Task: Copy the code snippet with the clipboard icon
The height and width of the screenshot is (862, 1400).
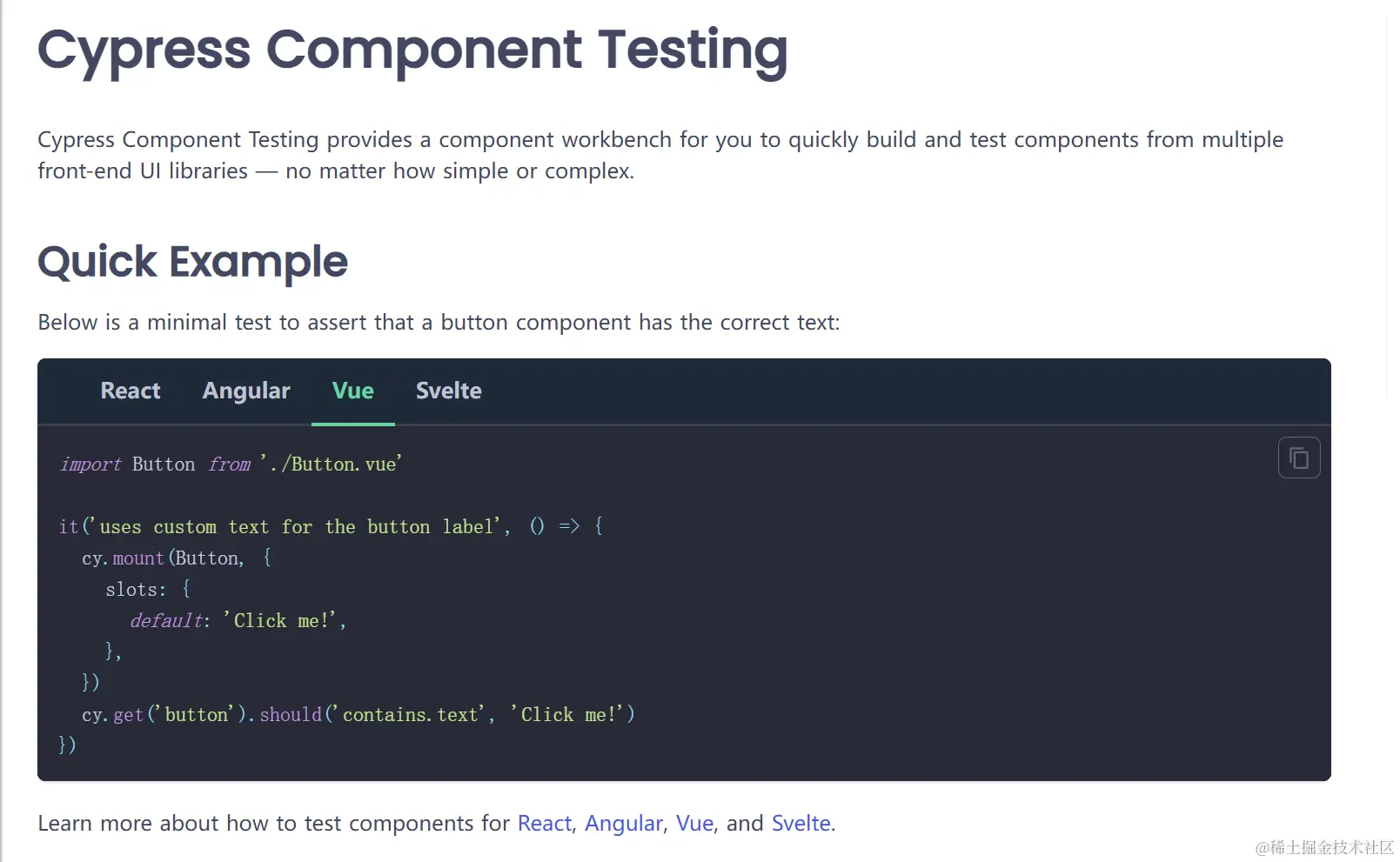Action: [x=1298, y=458]
